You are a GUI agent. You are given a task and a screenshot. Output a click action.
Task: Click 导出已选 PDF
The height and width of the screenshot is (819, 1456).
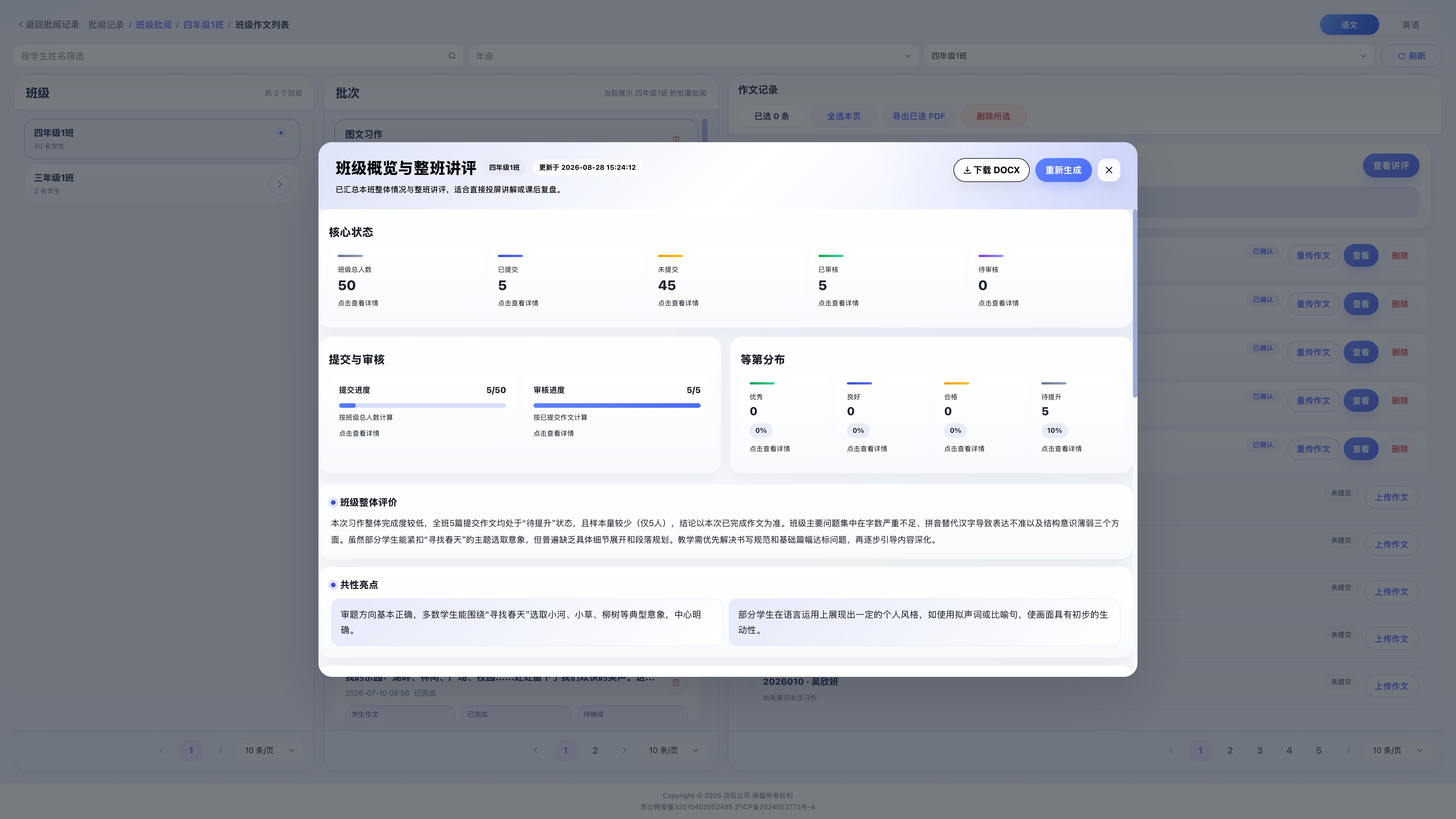pos(919,116)
